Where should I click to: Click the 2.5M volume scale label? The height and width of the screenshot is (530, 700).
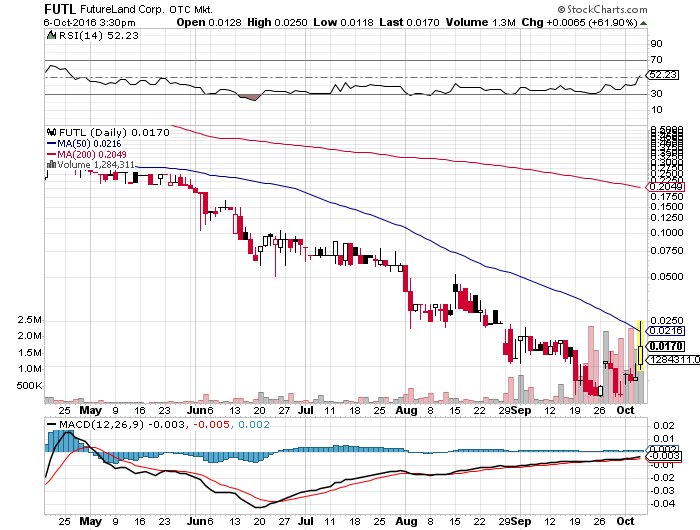click(29, 320)
